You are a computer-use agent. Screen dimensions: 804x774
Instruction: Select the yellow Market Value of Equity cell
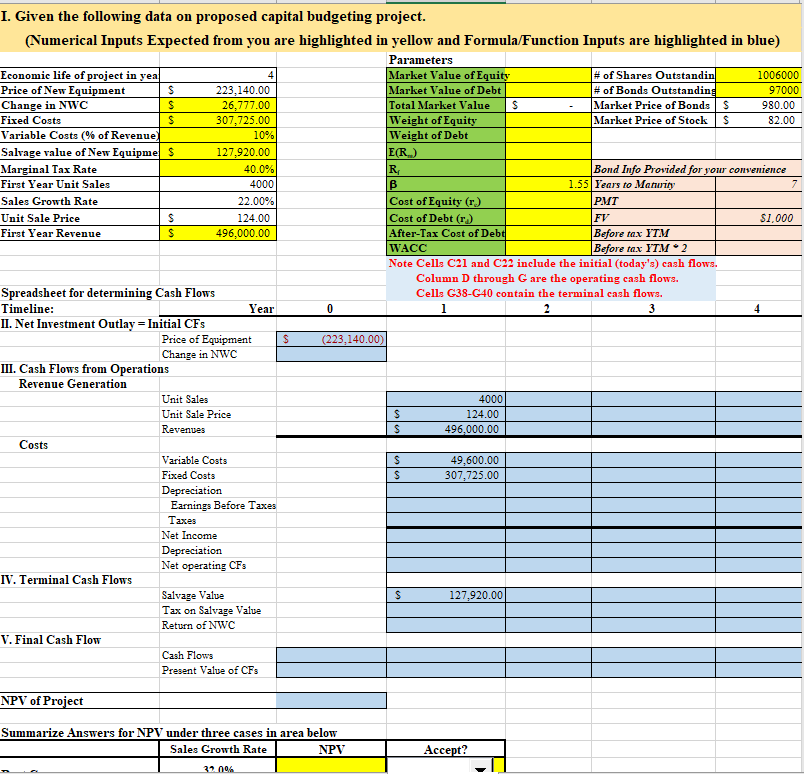(548, 75)
